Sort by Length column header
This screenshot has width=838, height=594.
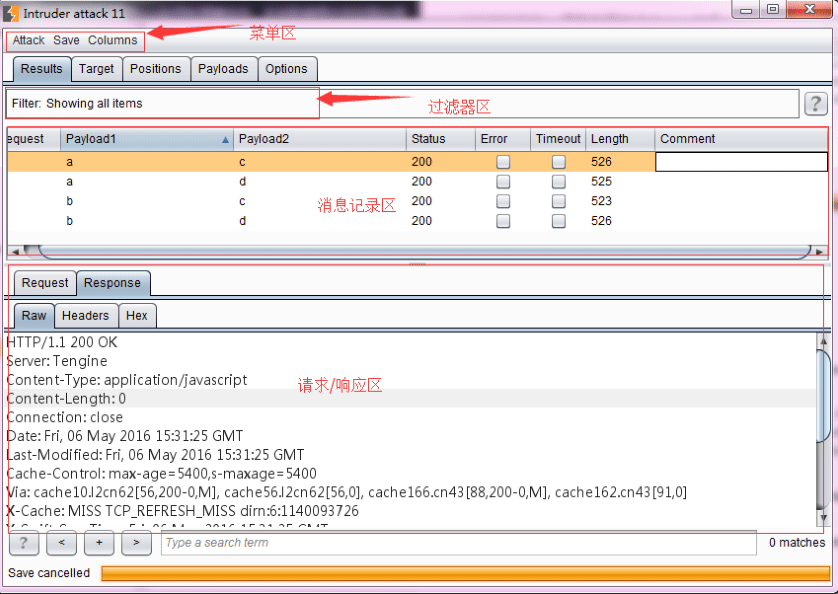click(x=620, y=139)
